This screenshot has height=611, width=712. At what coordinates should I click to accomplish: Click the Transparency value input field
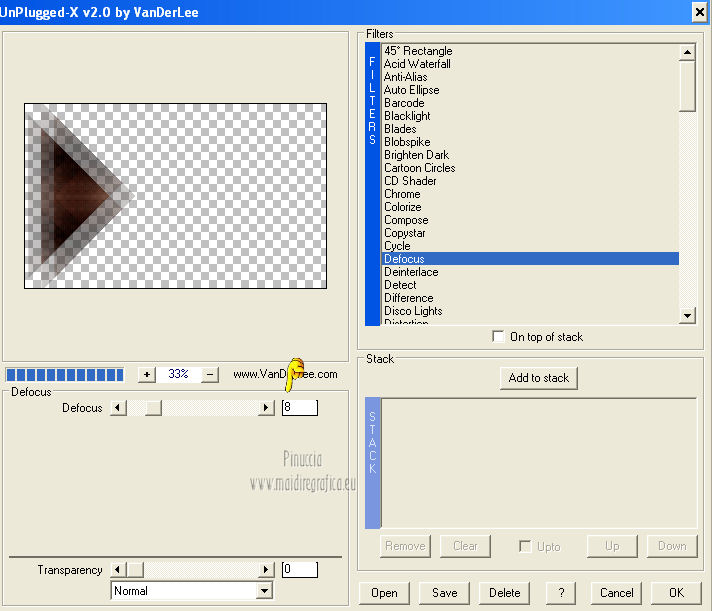click(300, 569)
